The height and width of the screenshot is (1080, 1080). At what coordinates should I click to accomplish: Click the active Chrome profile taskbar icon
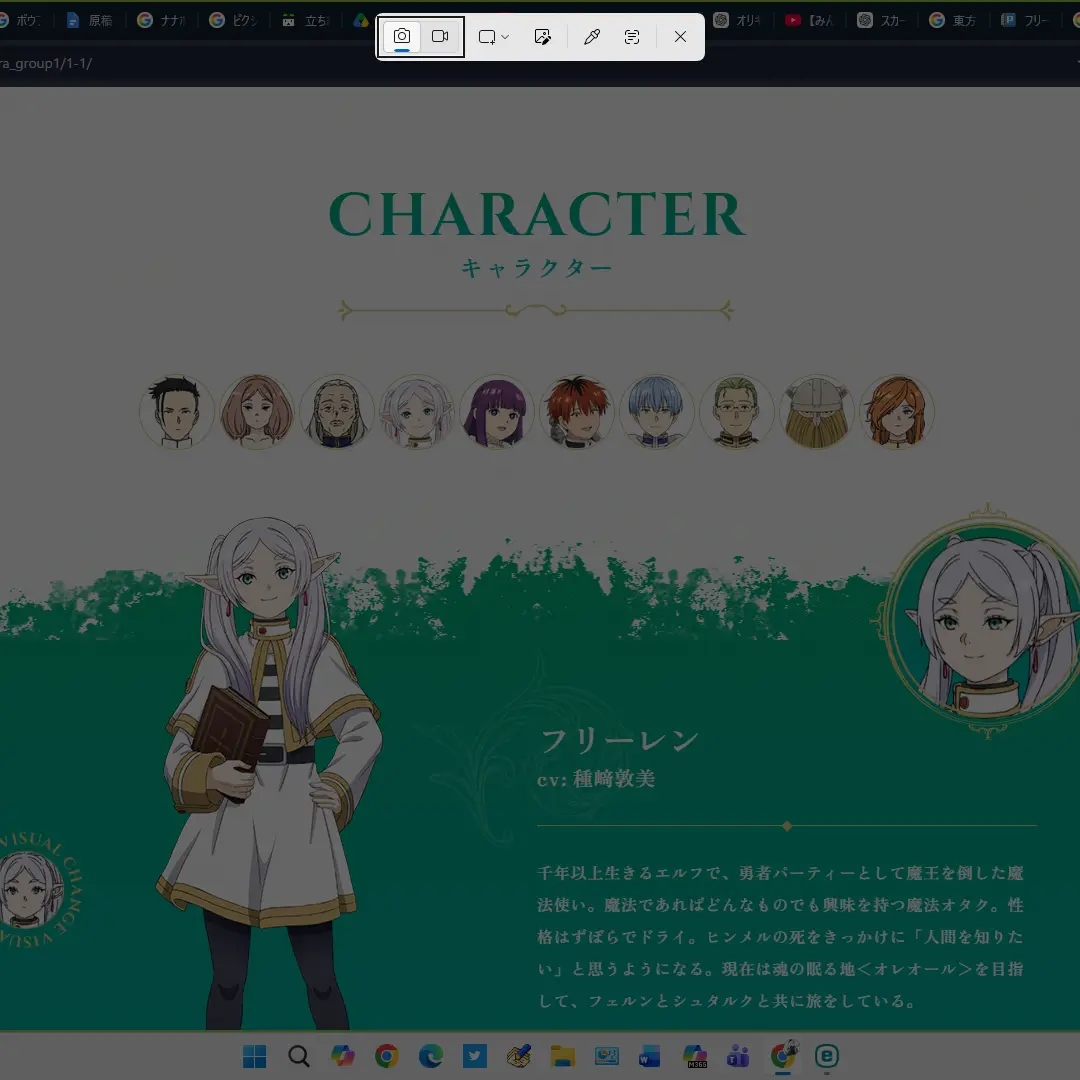[783, 1056]
